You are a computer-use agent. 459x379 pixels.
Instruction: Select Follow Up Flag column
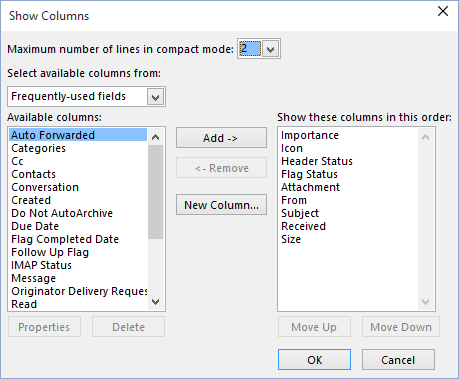(78, 252)
